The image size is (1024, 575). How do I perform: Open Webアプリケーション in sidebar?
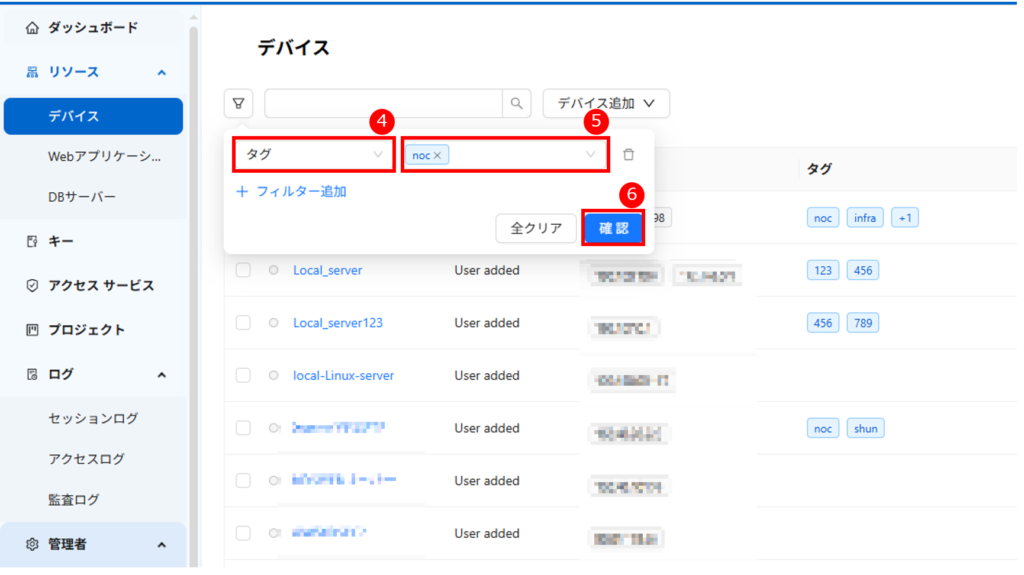[104, 157]
